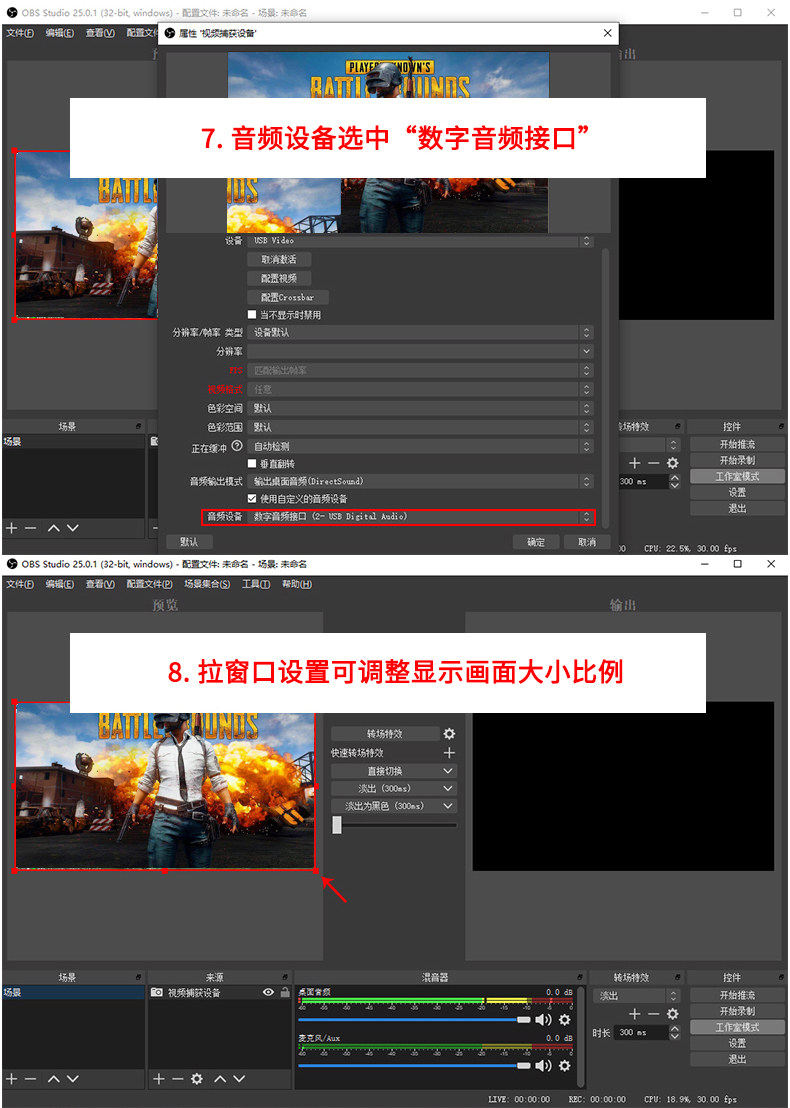Screen dimensions: 790x1108
Task: Open 音频输出模式 dropdown
Action: 420,481
